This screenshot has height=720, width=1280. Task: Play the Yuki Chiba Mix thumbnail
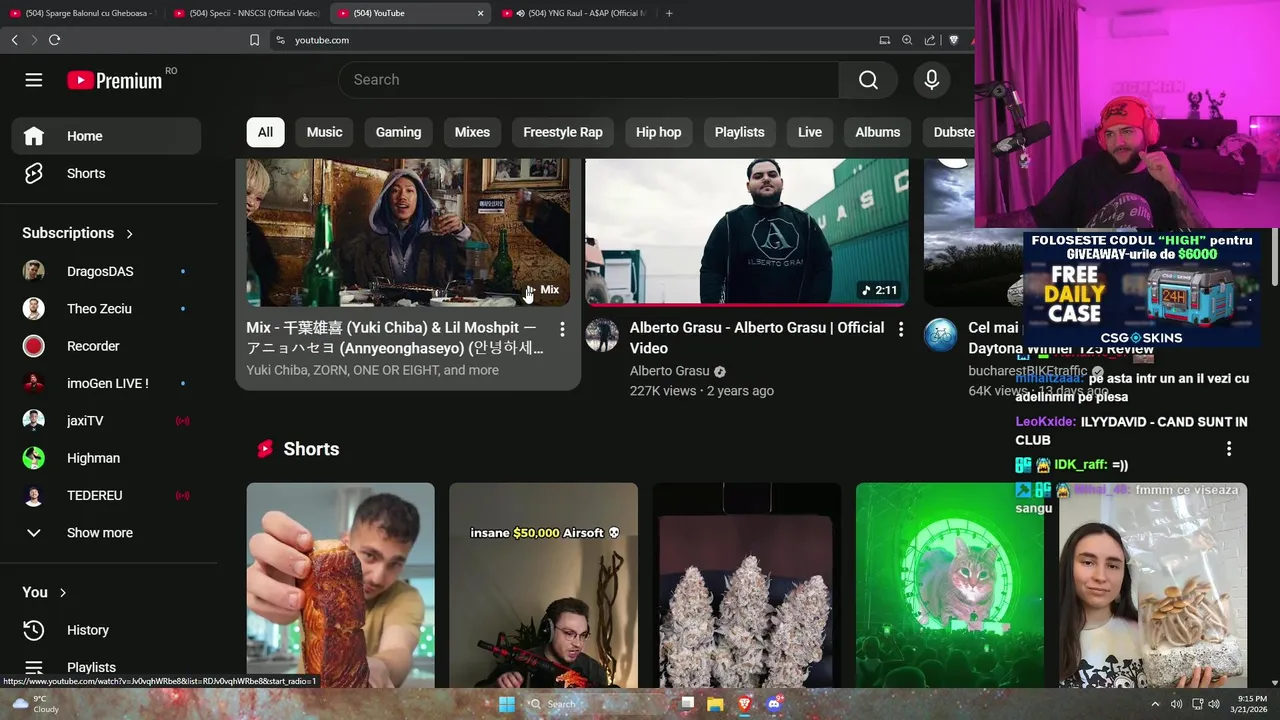click(408, 232)
